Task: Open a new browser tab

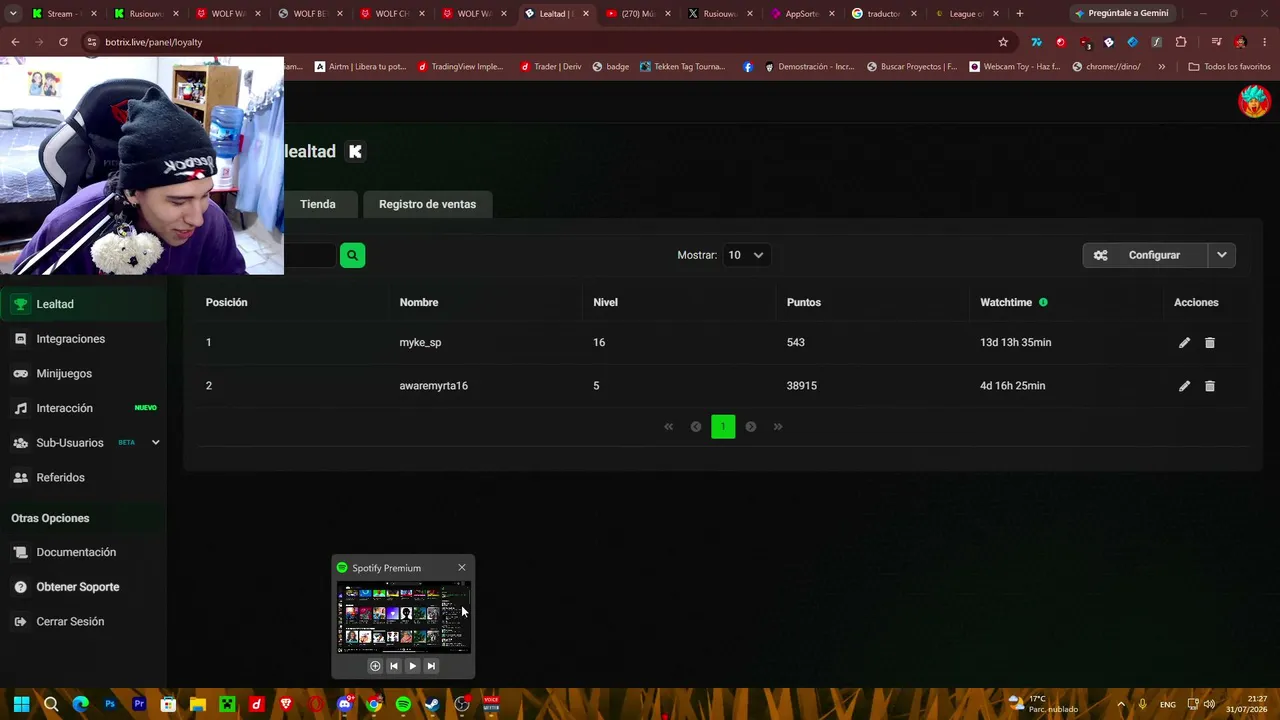Action: (1019, 14)
